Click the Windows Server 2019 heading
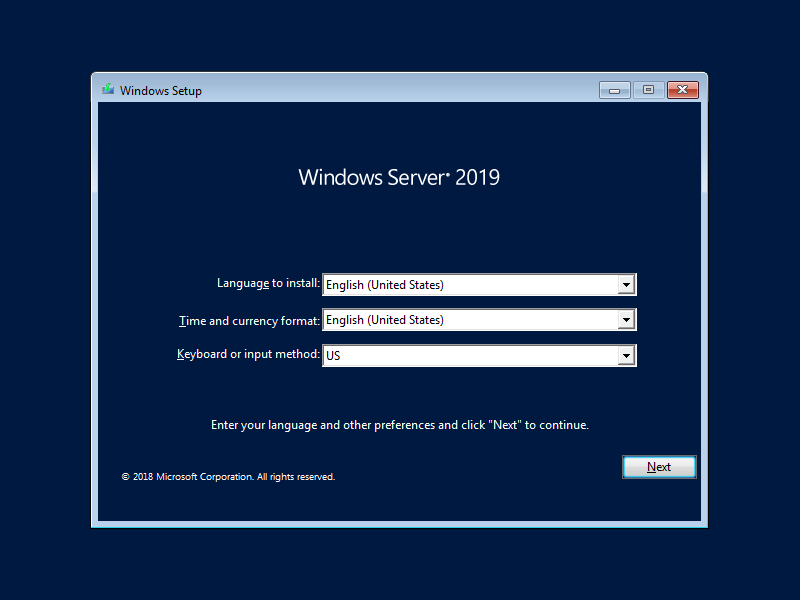Viewport: 800px width, 600px height. pyautogui.click(x=399, y=178)
